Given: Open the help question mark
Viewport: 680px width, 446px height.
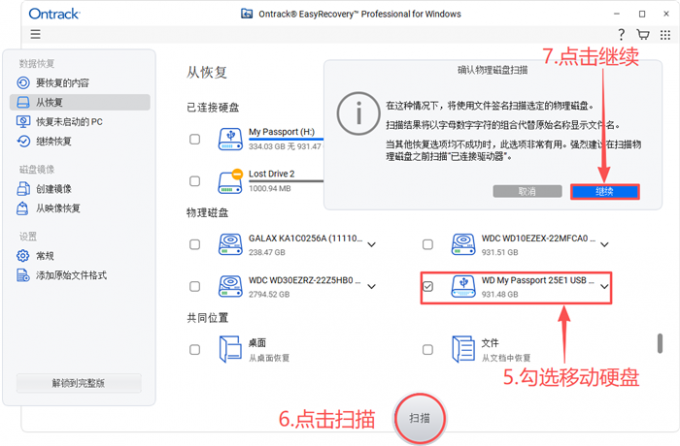Looking at the screenshot, I should (621, 34).
